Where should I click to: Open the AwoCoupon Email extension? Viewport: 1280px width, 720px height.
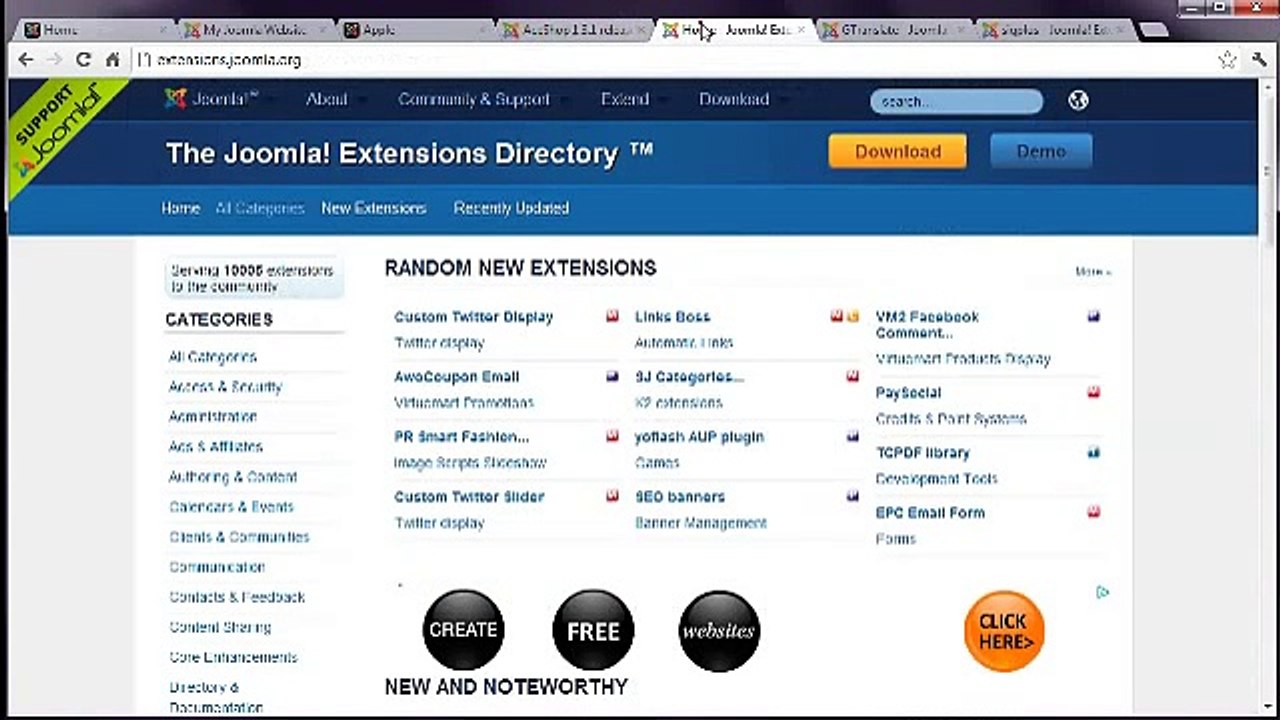(x=457, y=376)
